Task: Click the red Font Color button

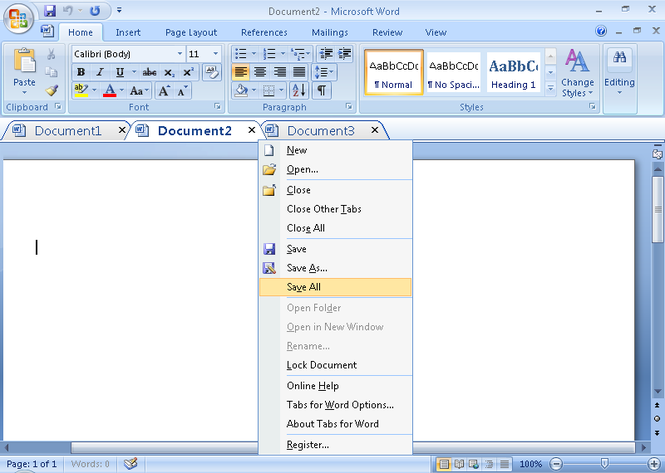Action: tap(109, 90)
